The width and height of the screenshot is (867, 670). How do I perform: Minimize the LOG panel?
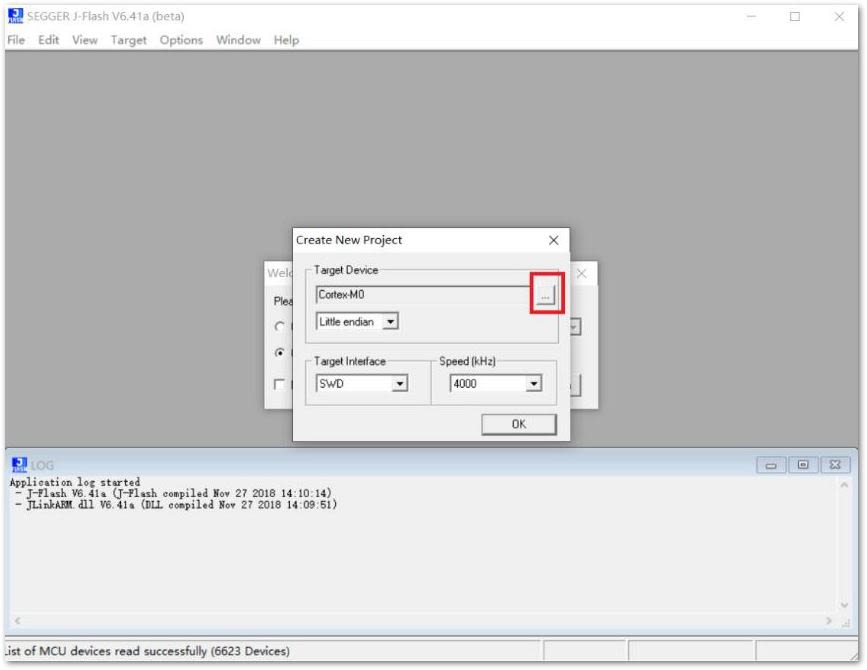point(771,465)
